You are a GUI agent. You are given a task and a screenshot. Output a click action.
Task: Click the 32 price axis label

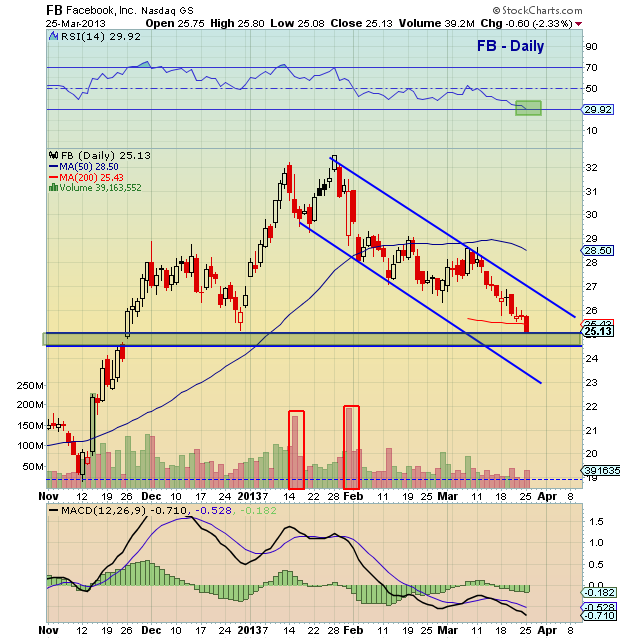(591, 167)
